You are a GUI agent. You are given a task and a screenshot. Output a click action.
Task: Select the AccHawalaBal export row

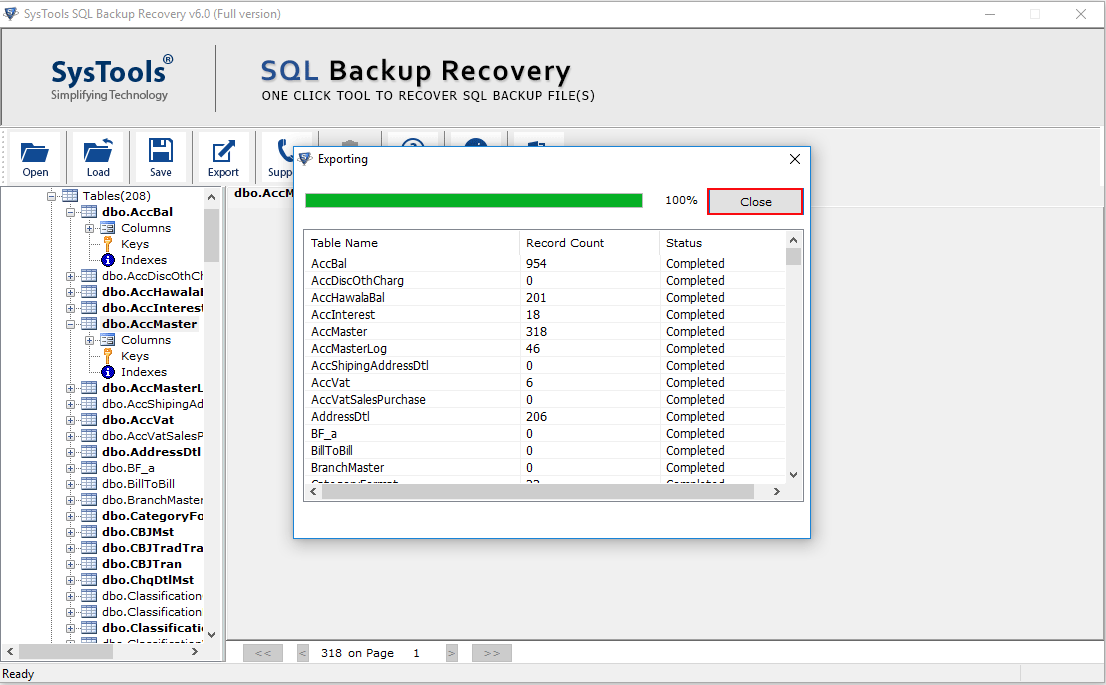coord(545,298)
